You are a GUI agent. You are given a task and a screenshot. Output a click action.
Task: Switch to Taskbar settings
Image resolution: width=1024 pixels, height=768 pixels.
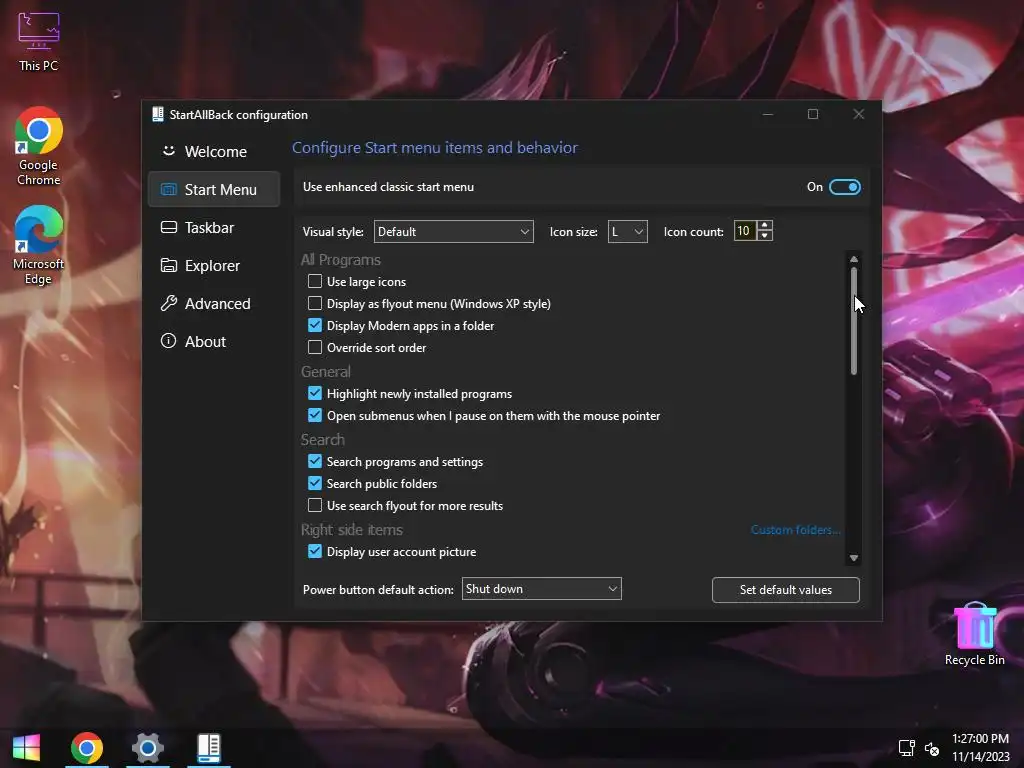click(x=214, y=227)
